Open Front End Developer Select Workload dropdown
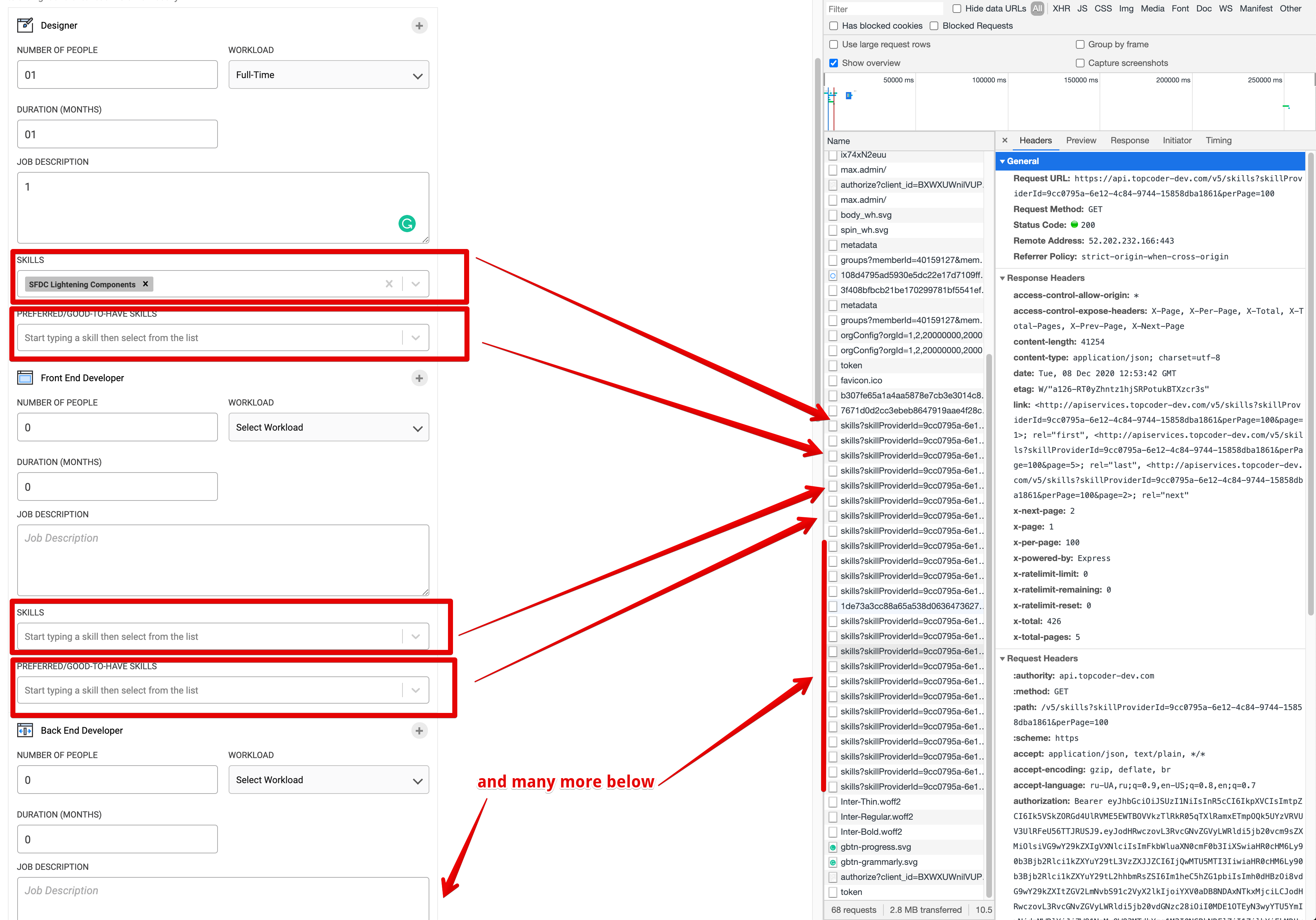Screen dimensions: 1316x920 [x=328, y=427]
